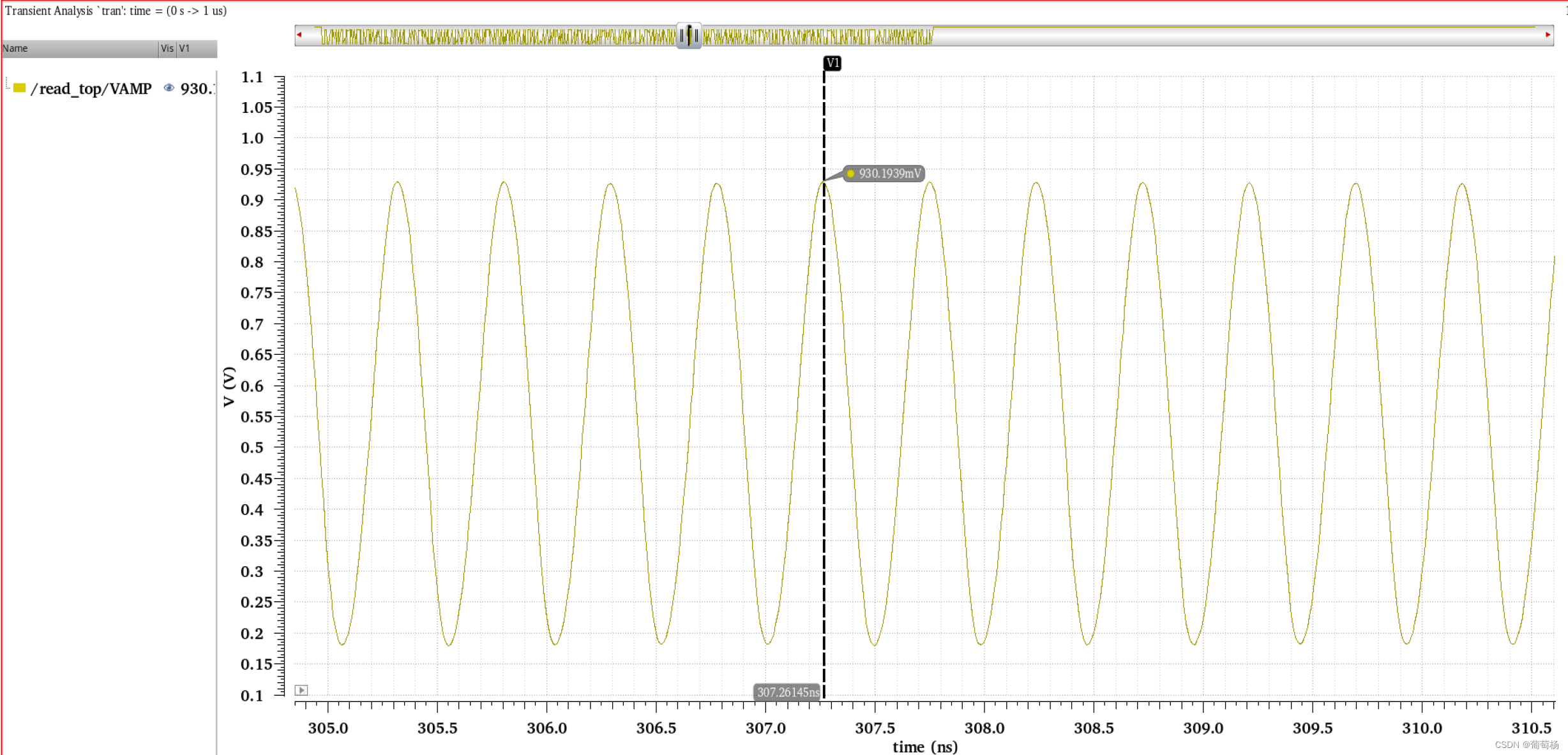The height and width of the screenshot is (755, 1568).
Task: Toggle visibility eye icon for /read_top/VAMP
Action: coord(169,88)
